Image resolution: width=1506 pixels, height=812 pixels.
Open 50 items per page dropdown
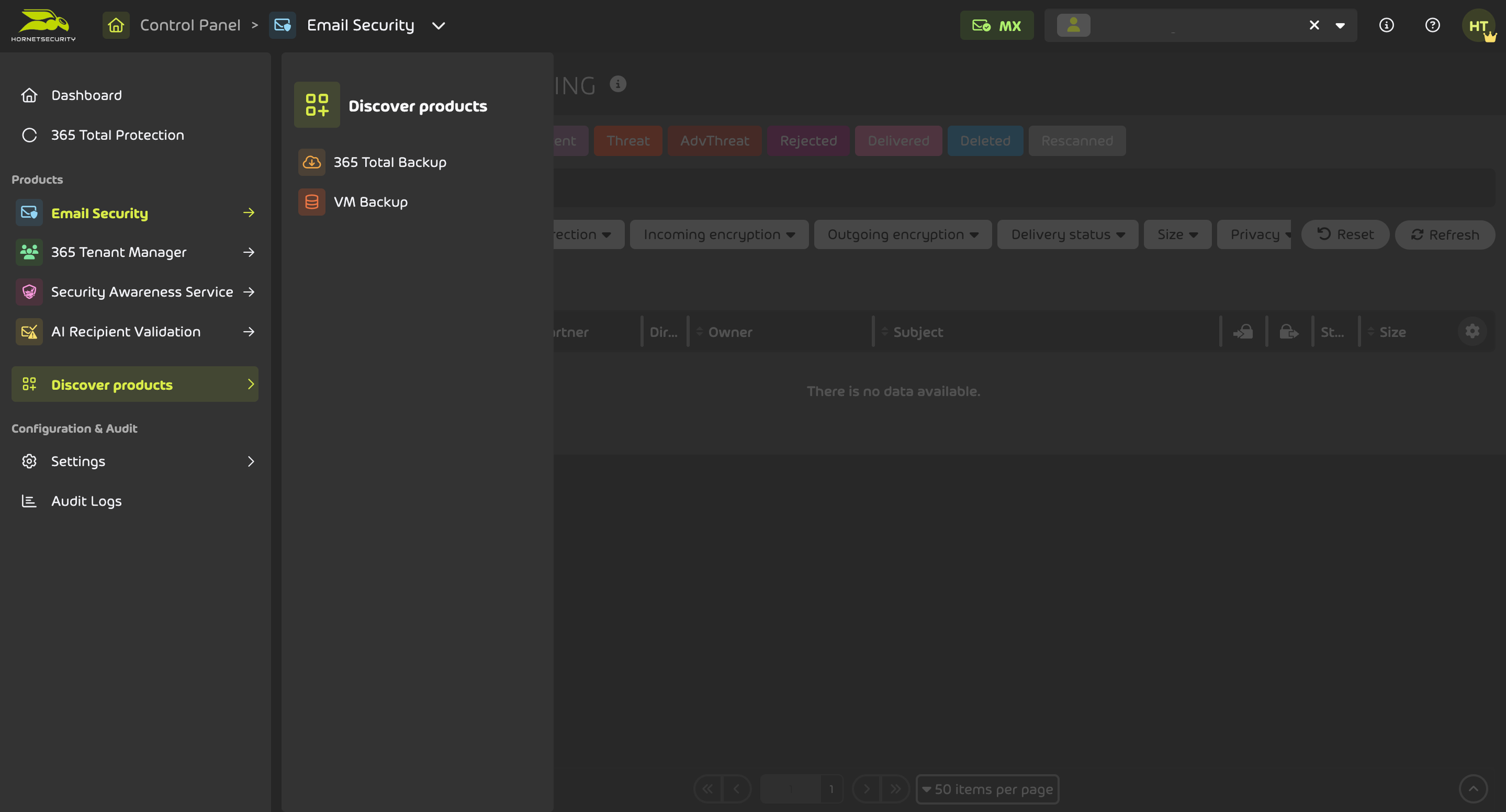(x=987, y=790)
